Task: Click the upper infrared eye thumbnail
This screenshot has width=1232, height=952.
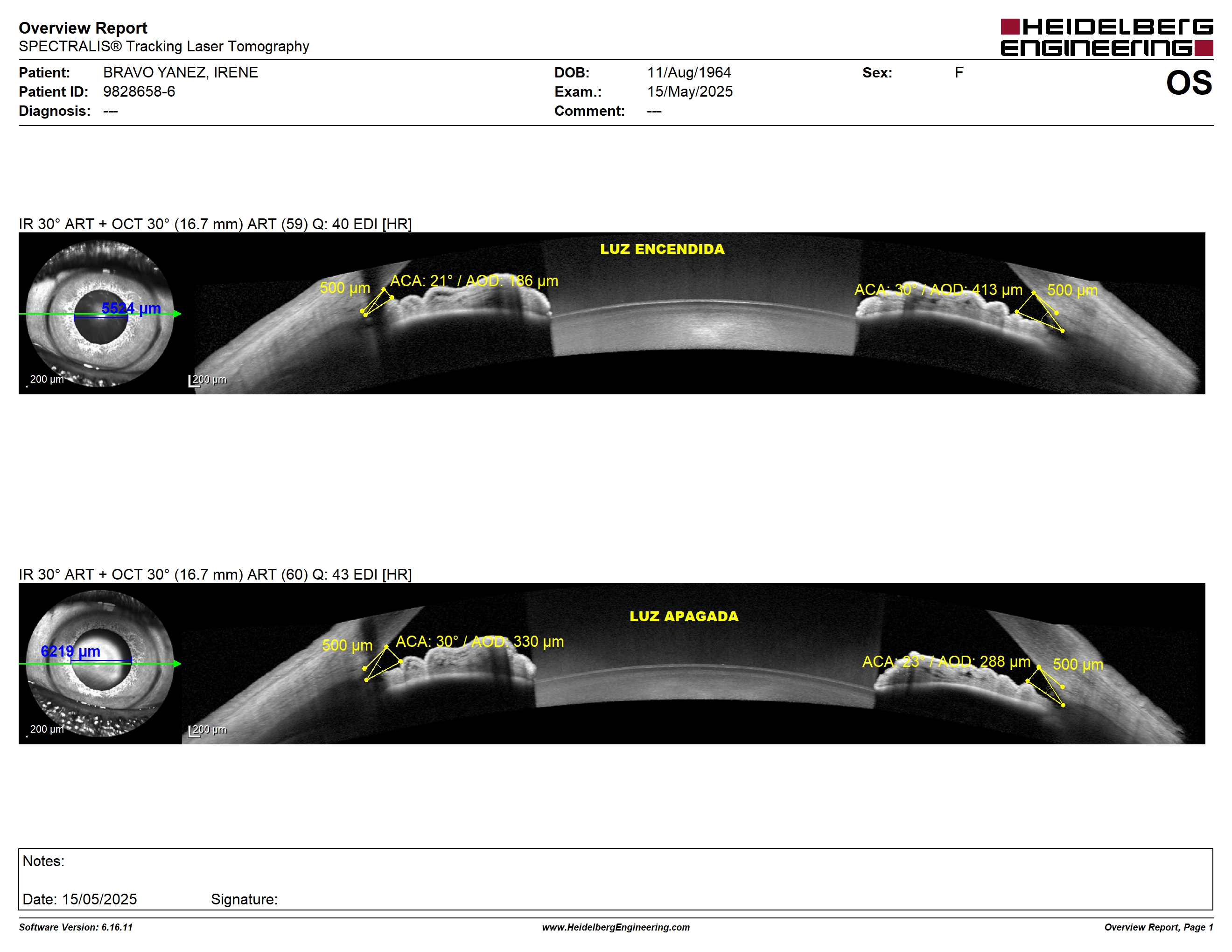Action: pos(100,314)
